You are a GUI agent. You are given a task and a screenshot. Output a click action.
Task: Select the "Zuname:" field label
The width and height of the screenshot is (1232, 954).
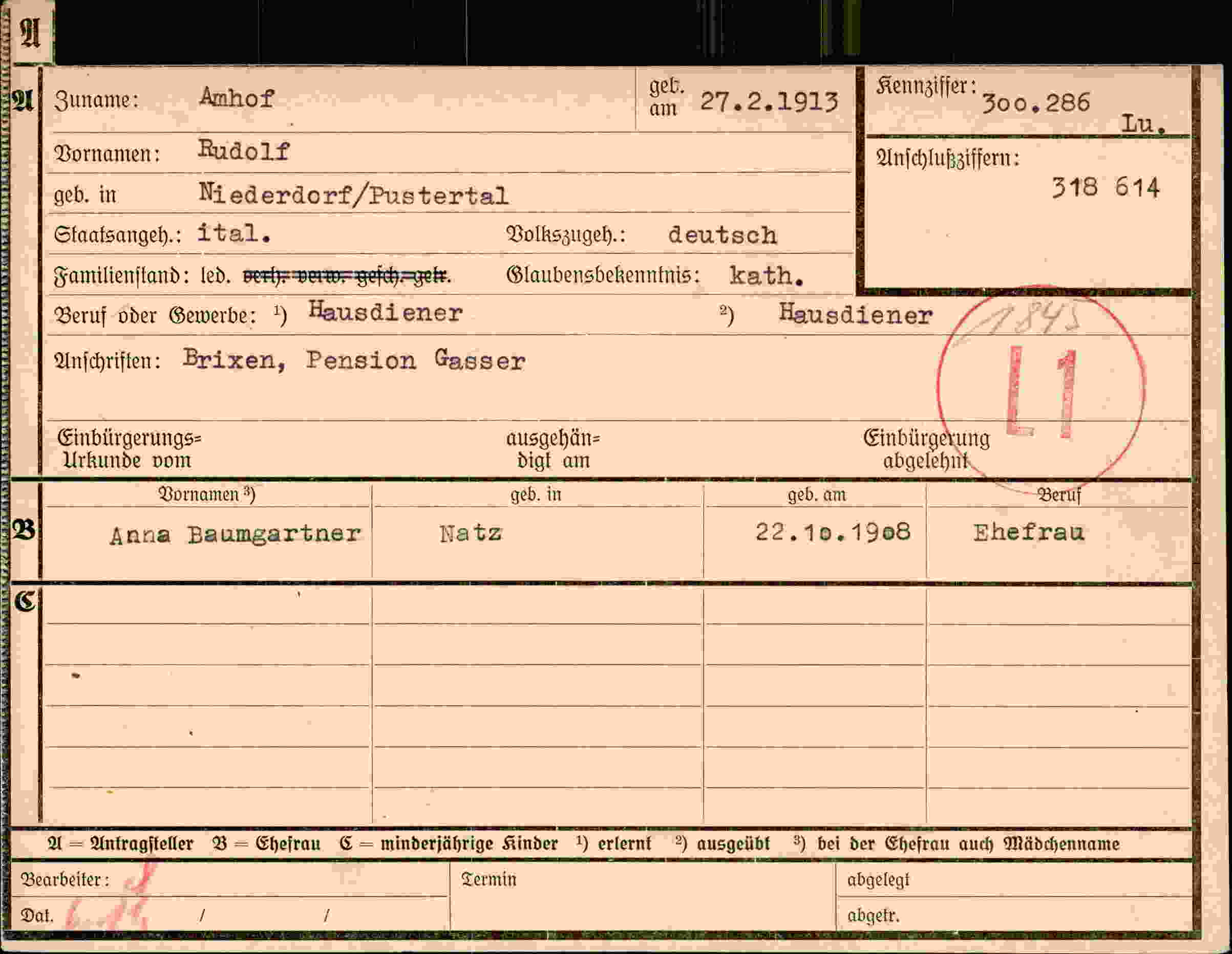coord(96,100)
